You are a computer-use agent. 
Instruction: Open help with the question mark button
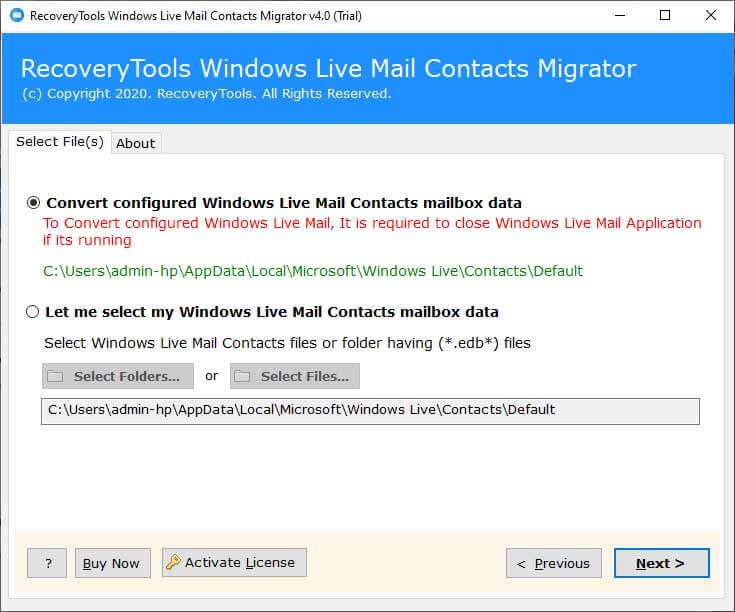coord(47,563)
